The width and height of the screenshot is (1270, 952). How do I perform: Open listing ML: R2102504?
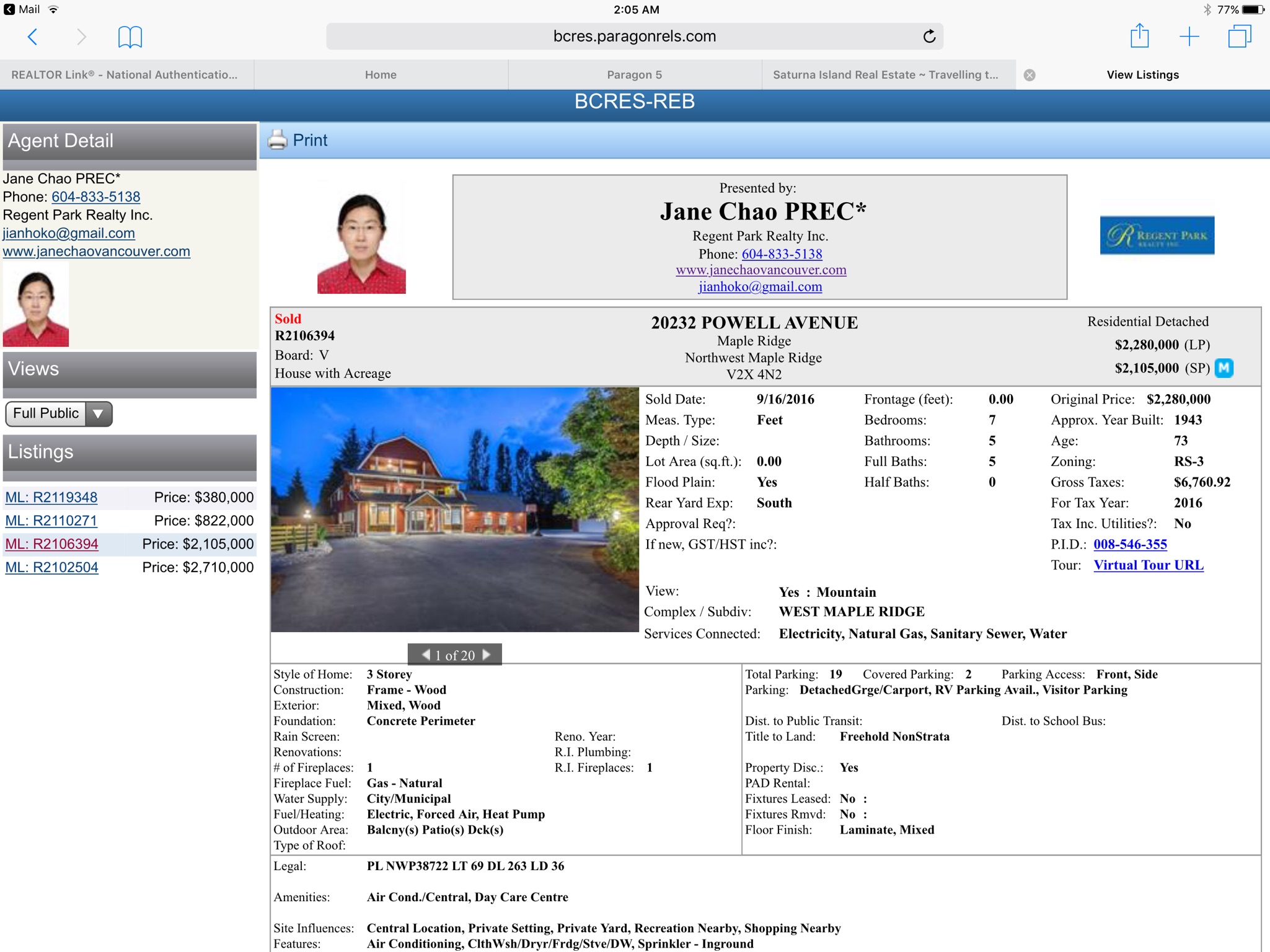[51, 567]
